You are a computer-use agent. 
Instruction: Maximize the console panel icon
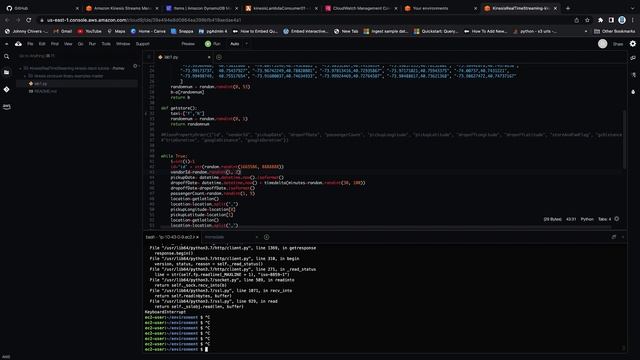[x=614, y=237]
